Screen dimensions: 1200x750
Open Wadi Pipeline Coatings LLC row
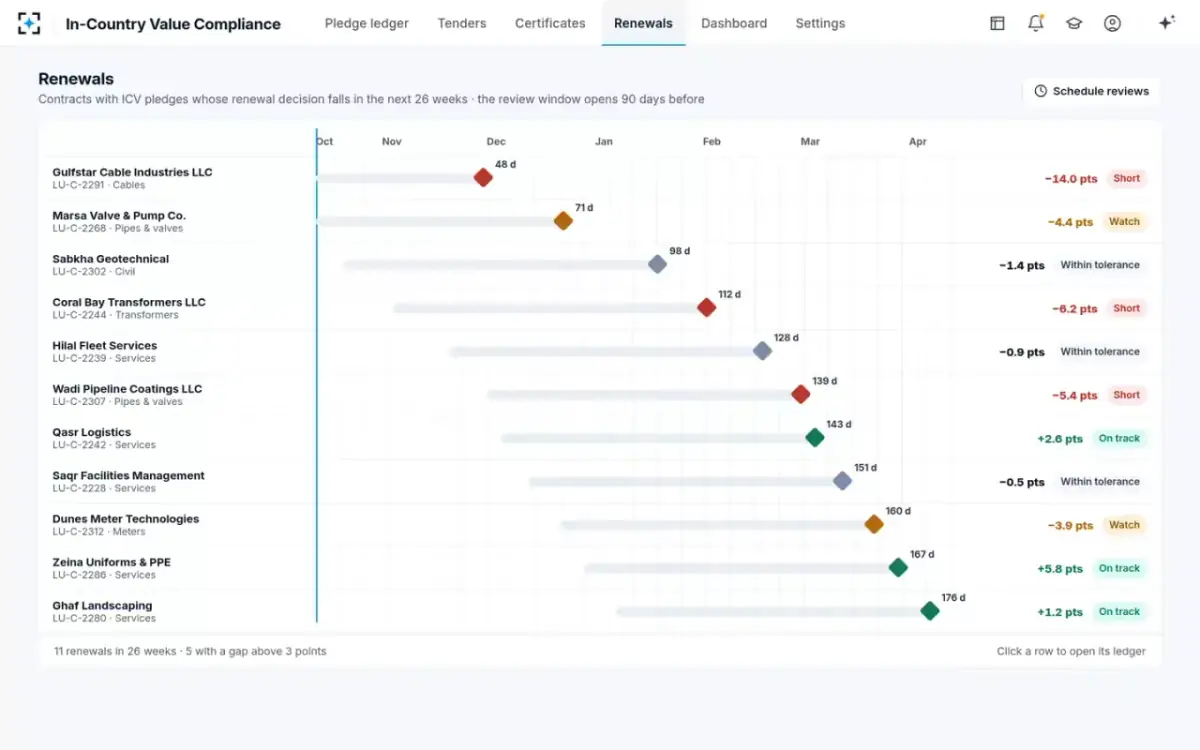(x=600, y=394)
